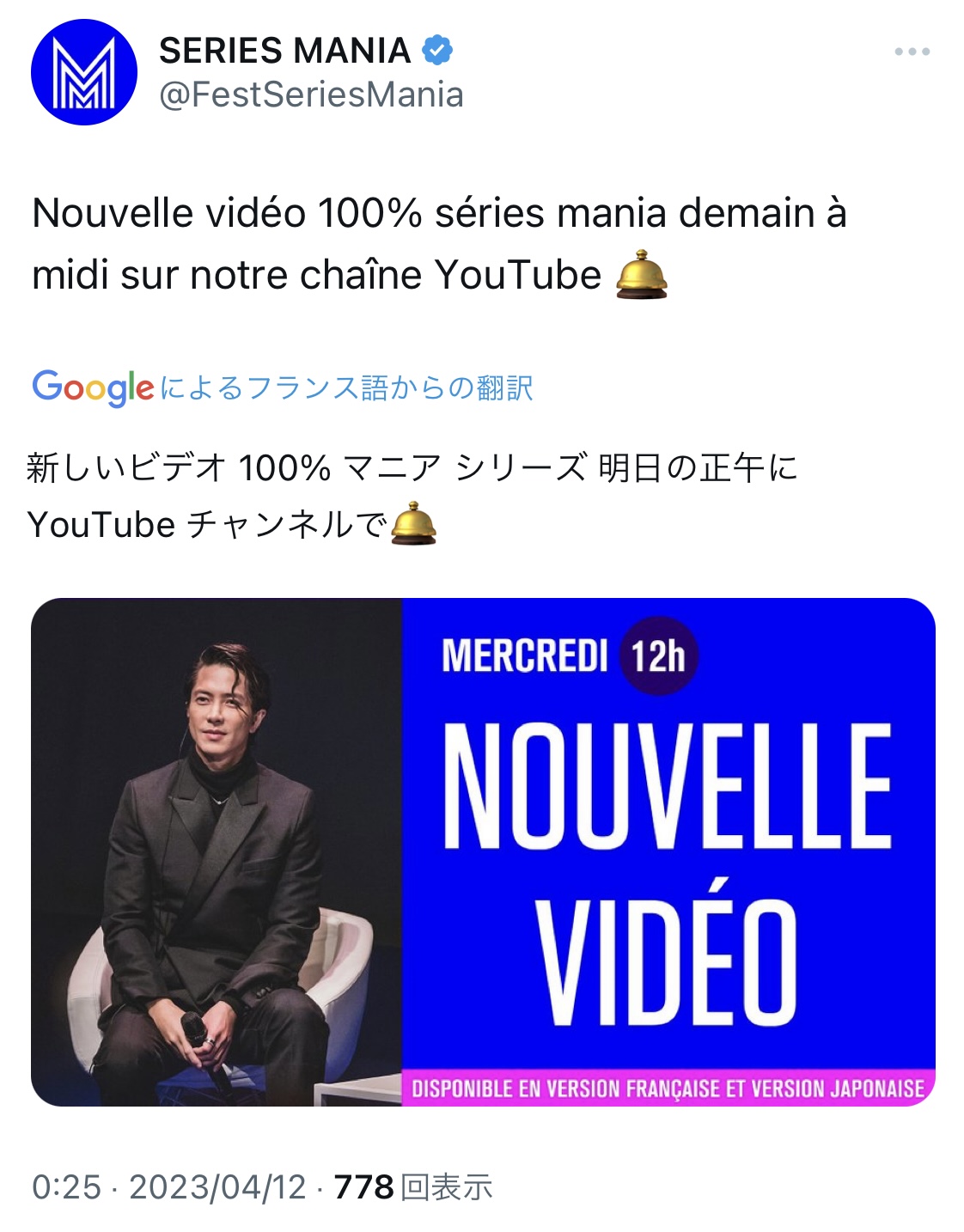This screenshot has height=1232, width=964.
Task: Open the three-dot more options menu
Action: (912, 52)
